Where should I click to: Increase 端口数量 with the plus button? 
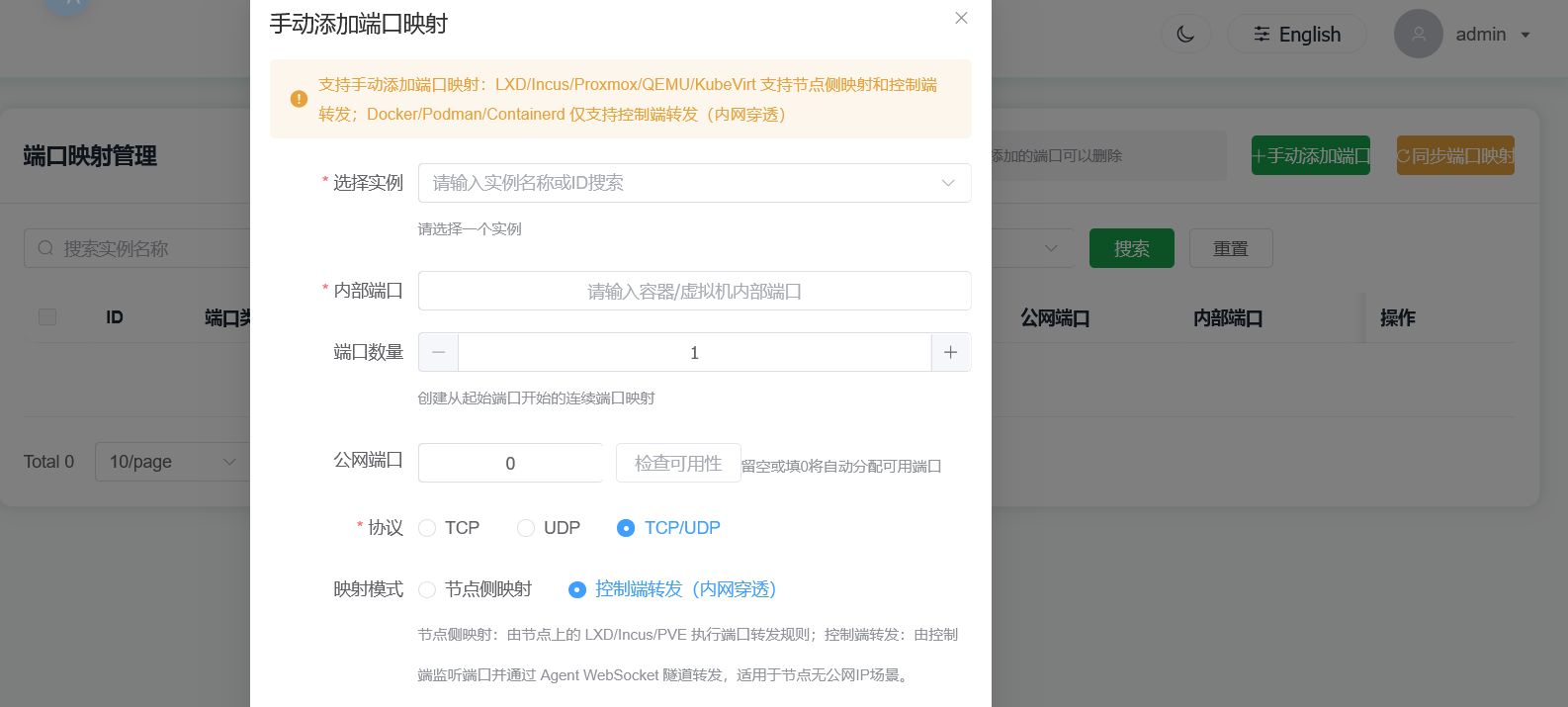951,352
